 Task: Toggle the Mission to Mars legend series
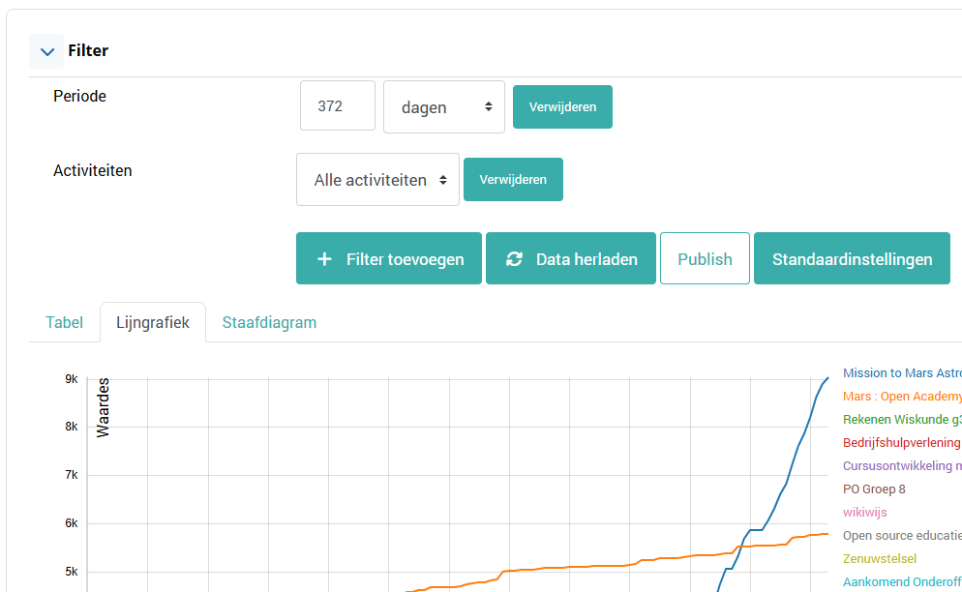901,373
